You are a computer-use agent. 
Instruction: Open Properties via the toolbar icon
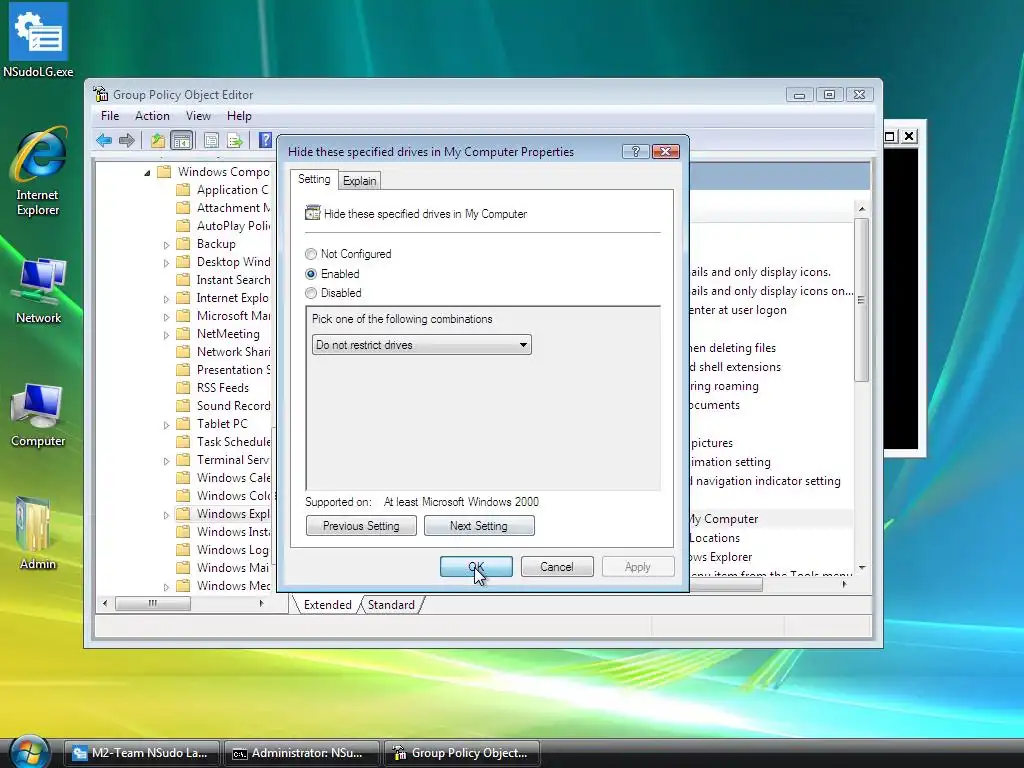click(x=211, y=140)
